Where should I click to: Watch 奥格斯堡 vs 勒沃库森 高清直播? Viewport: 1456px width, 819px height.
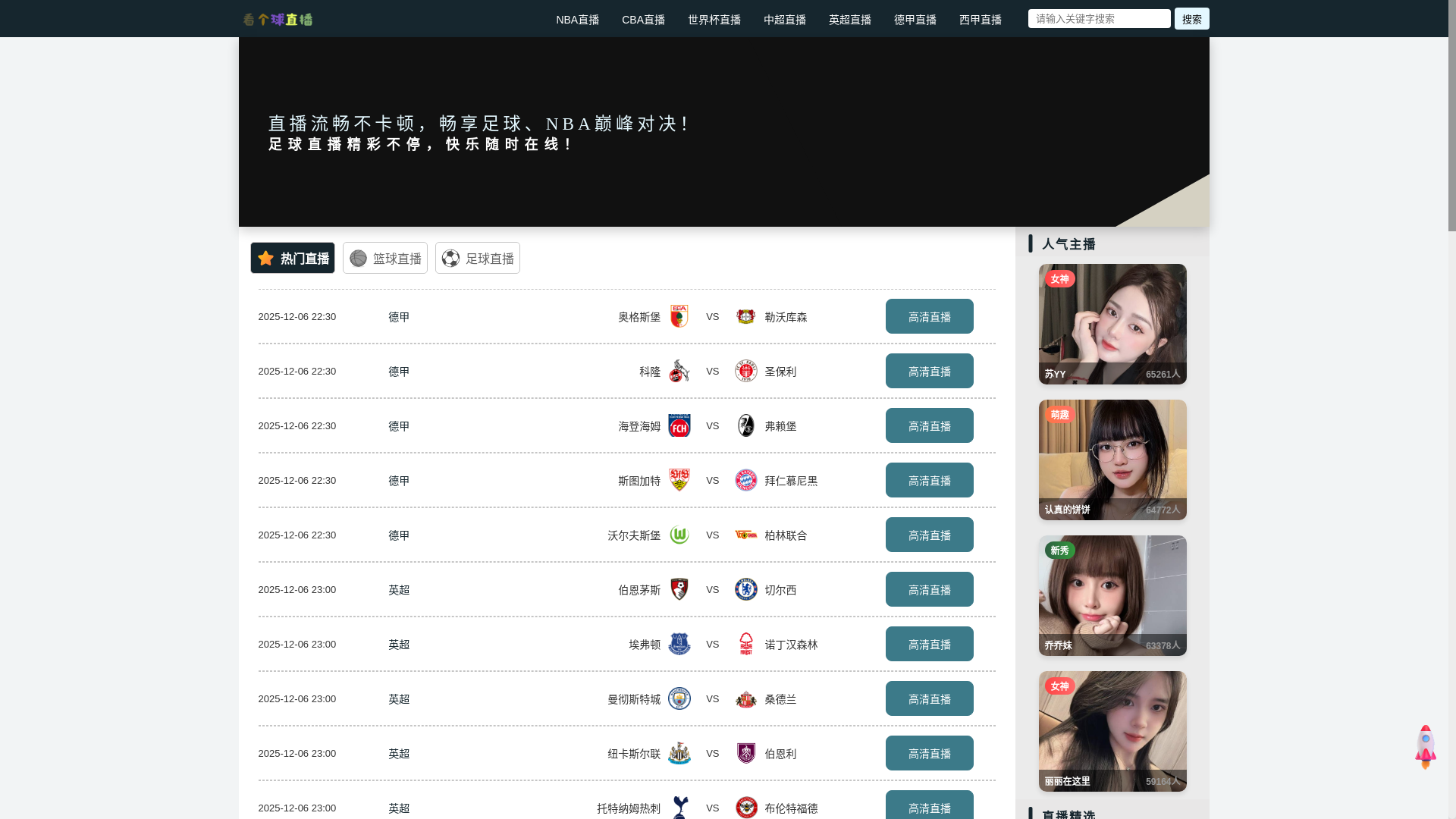coord(930,316)
